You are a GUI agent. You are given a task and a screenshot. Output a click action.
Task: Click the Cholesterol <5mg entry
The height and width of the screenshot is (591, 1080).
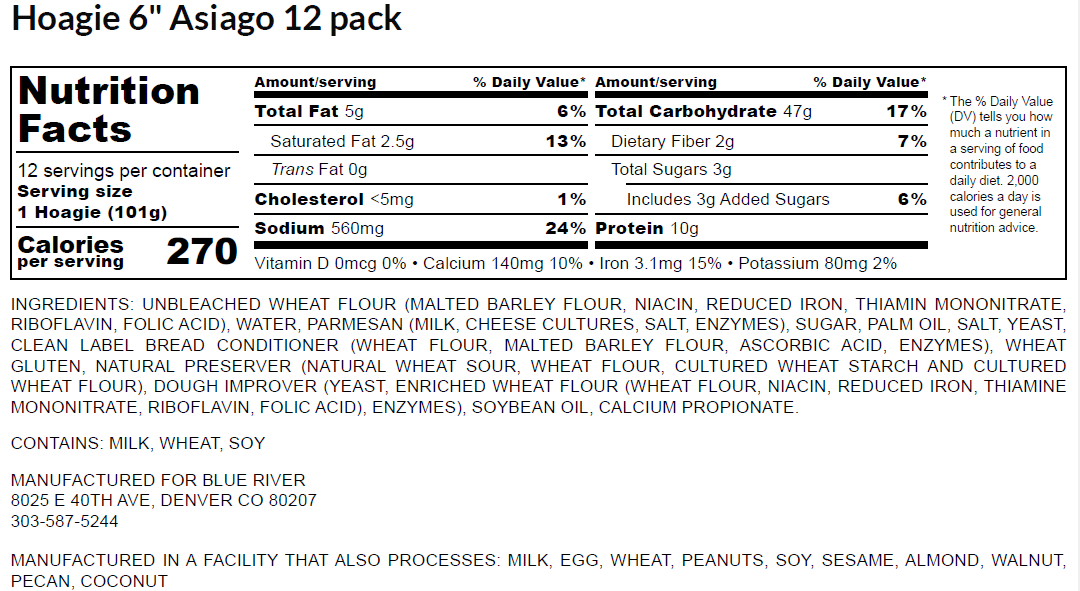[334, 200]
